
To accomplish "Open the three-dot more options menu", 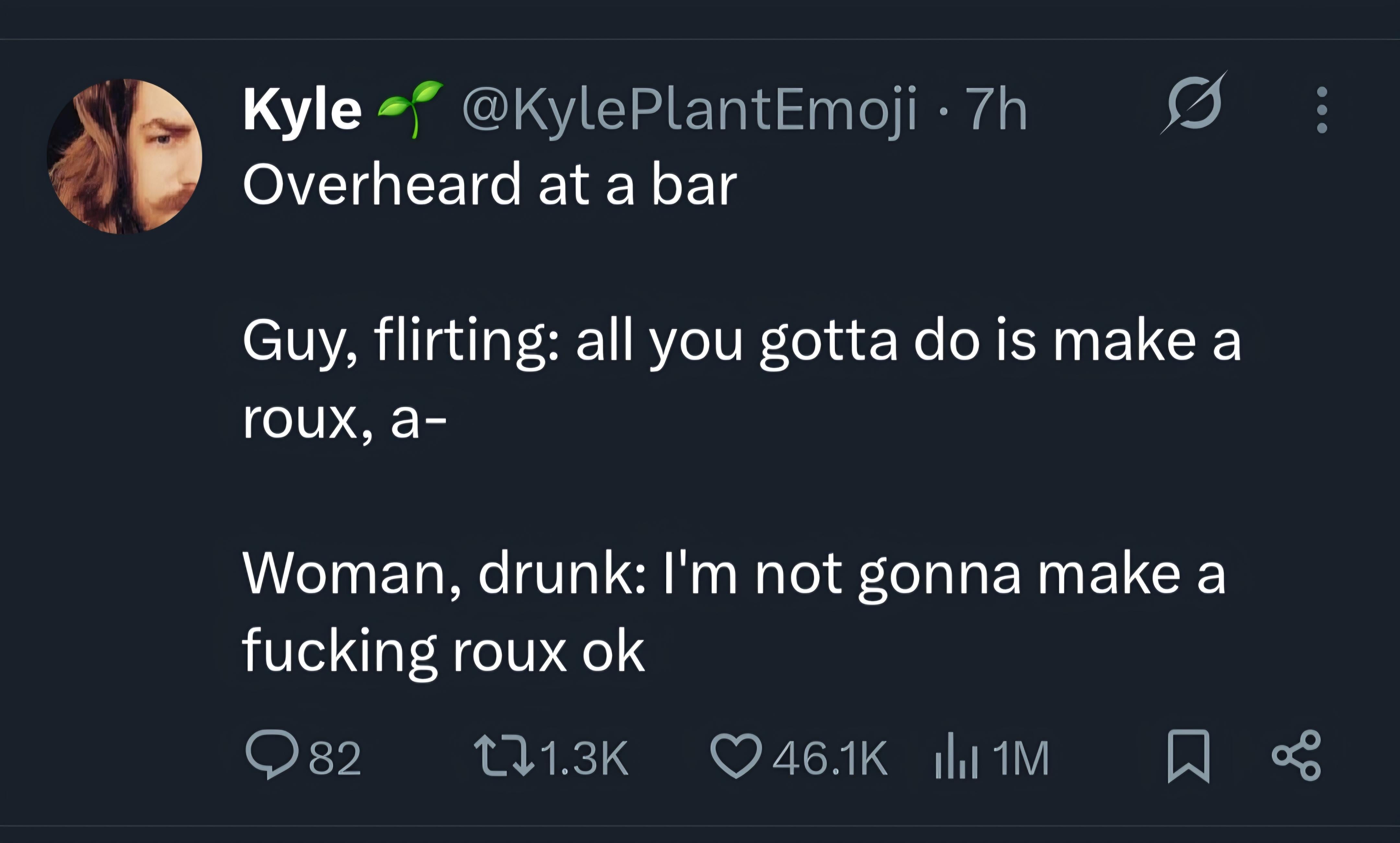I will (x=1321, y=110).
